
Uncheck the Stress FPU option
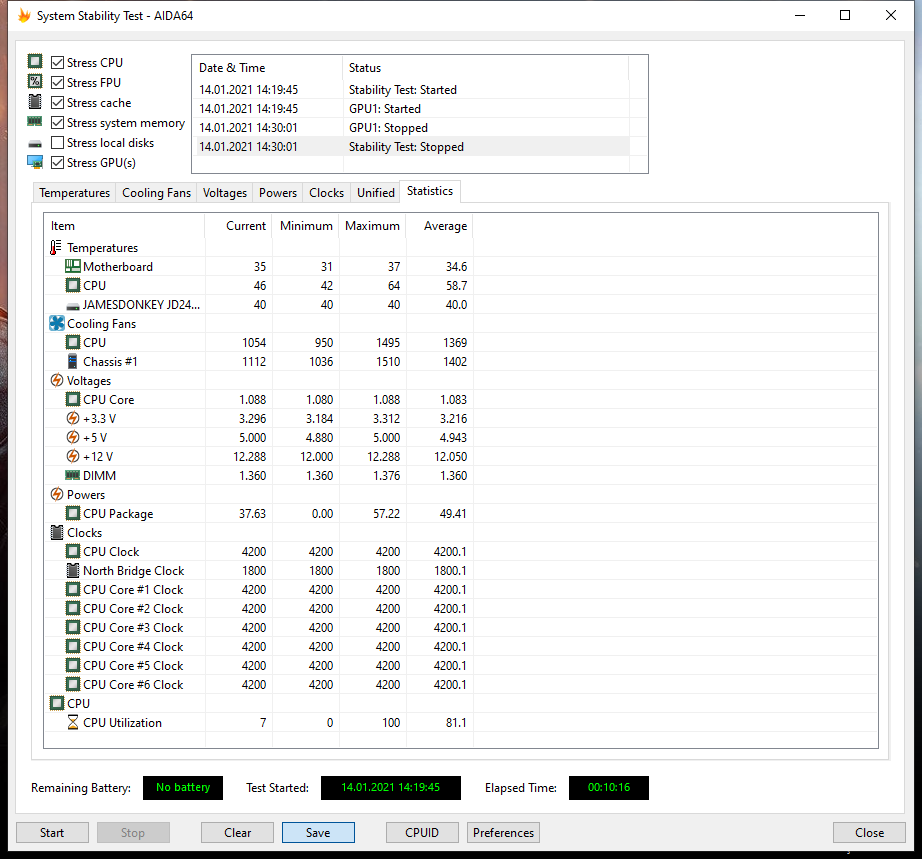tap(58, 82)
